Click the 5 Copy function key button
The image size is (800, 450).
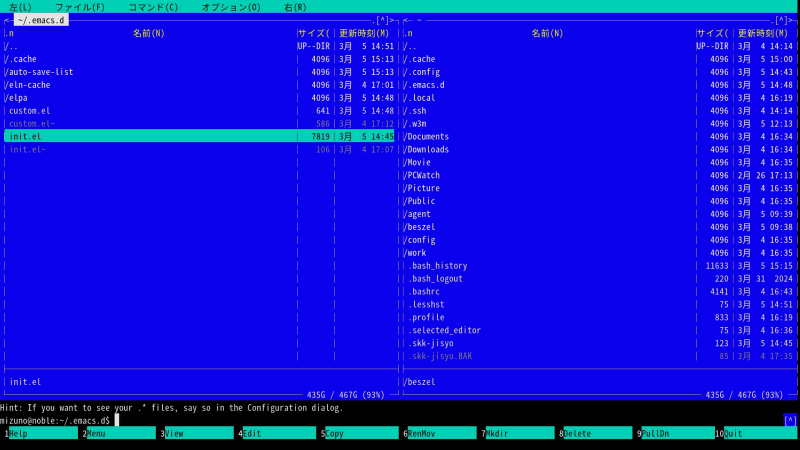tap(360, 433)
